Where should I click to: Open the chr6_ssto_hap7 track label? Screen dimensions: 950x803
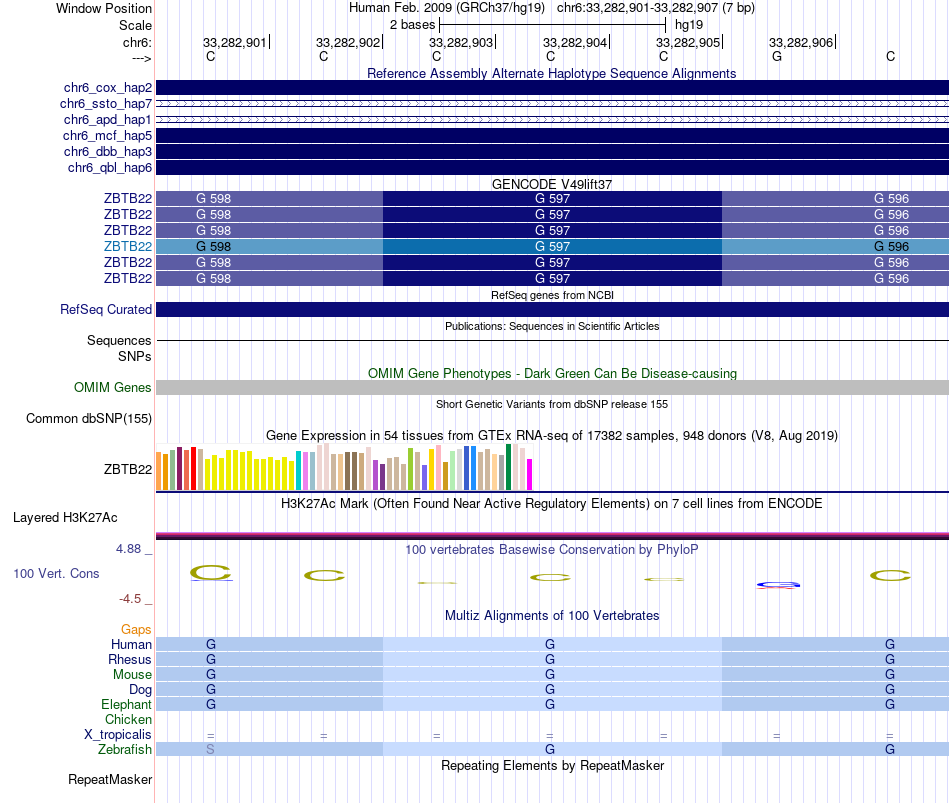(x=106, y=104)
